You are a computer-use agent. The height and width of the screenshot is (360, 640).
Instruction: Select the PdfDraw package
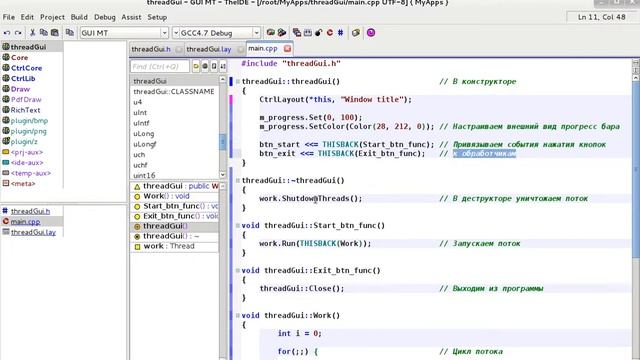point(26,100)
